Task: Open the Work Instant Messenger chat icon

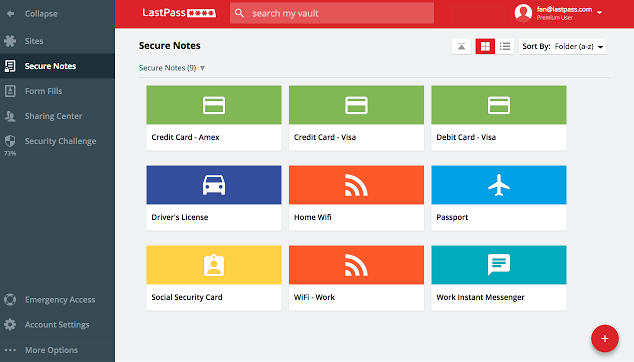Action: (499, 265)
